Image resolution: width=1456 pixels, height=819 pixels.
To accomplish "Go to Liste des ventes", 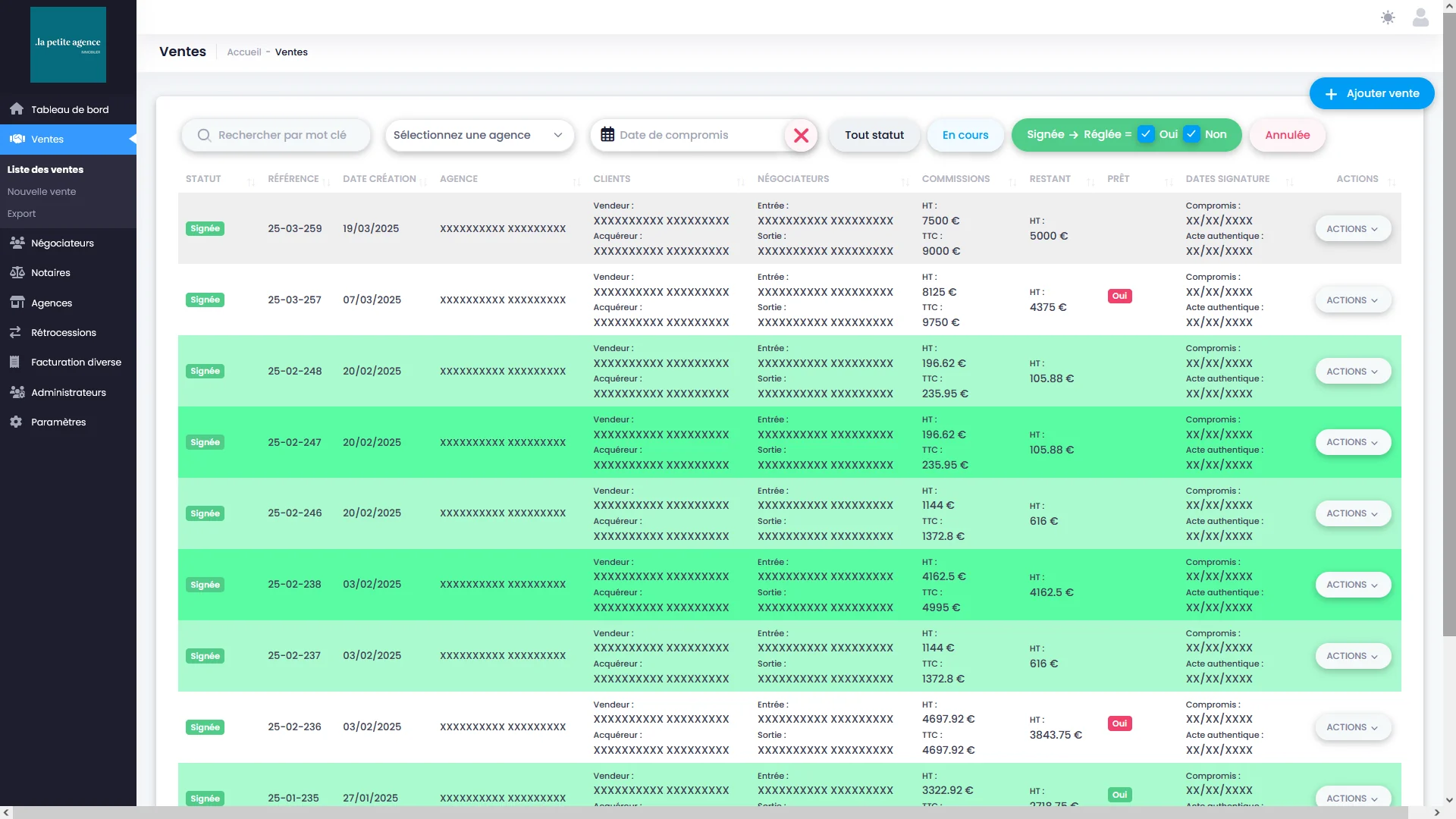I will pyautogui.click(x=45, y=169).
